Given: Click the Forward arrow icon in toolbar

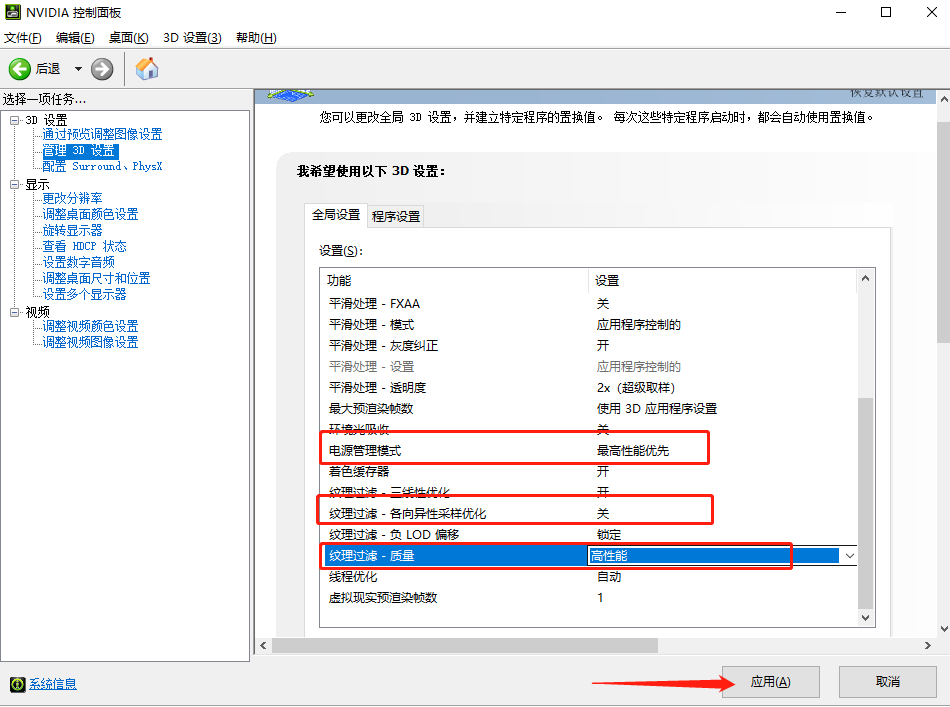Looking at the screenshot, I should [102, 69].
